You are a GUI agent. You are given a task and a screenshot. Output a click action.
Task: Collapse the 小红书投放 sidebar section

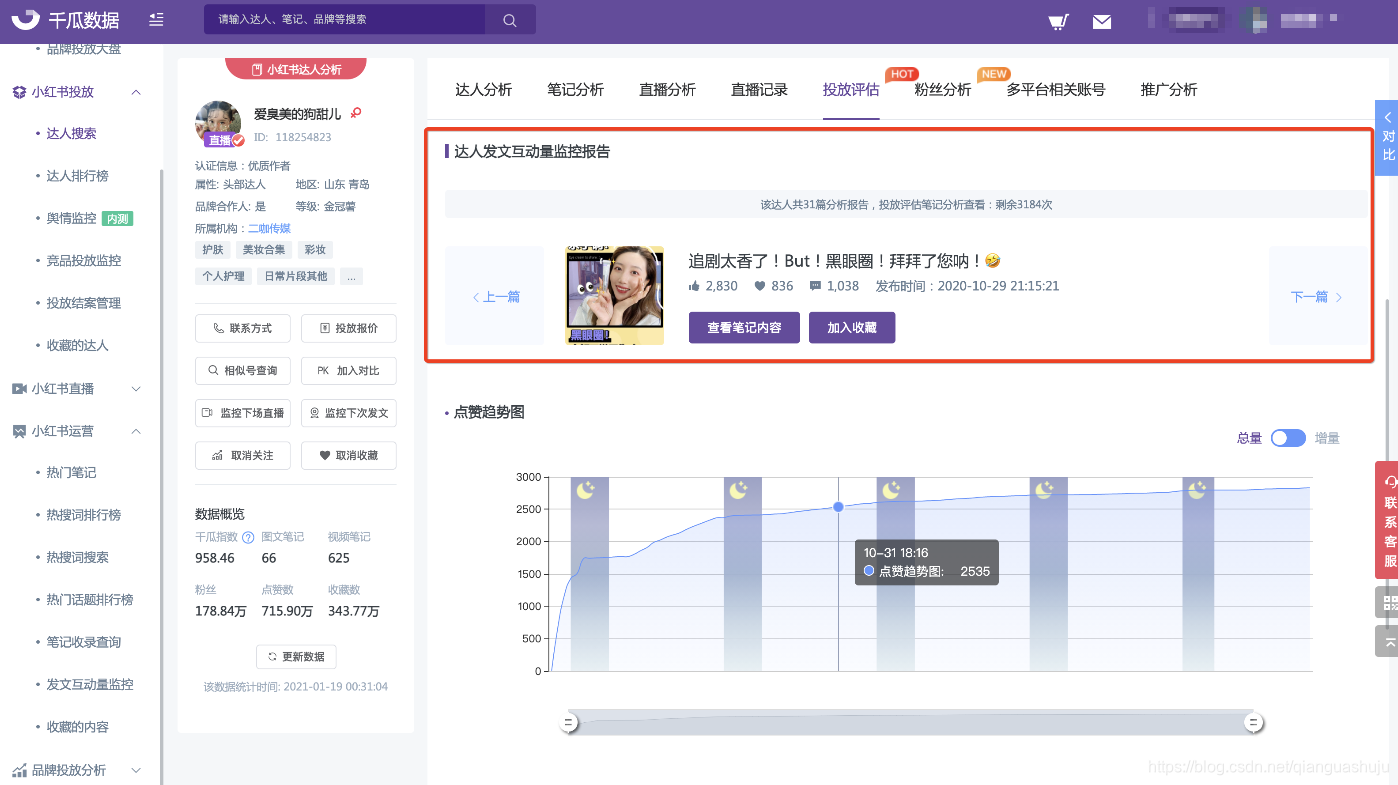(x=136, y=92)
